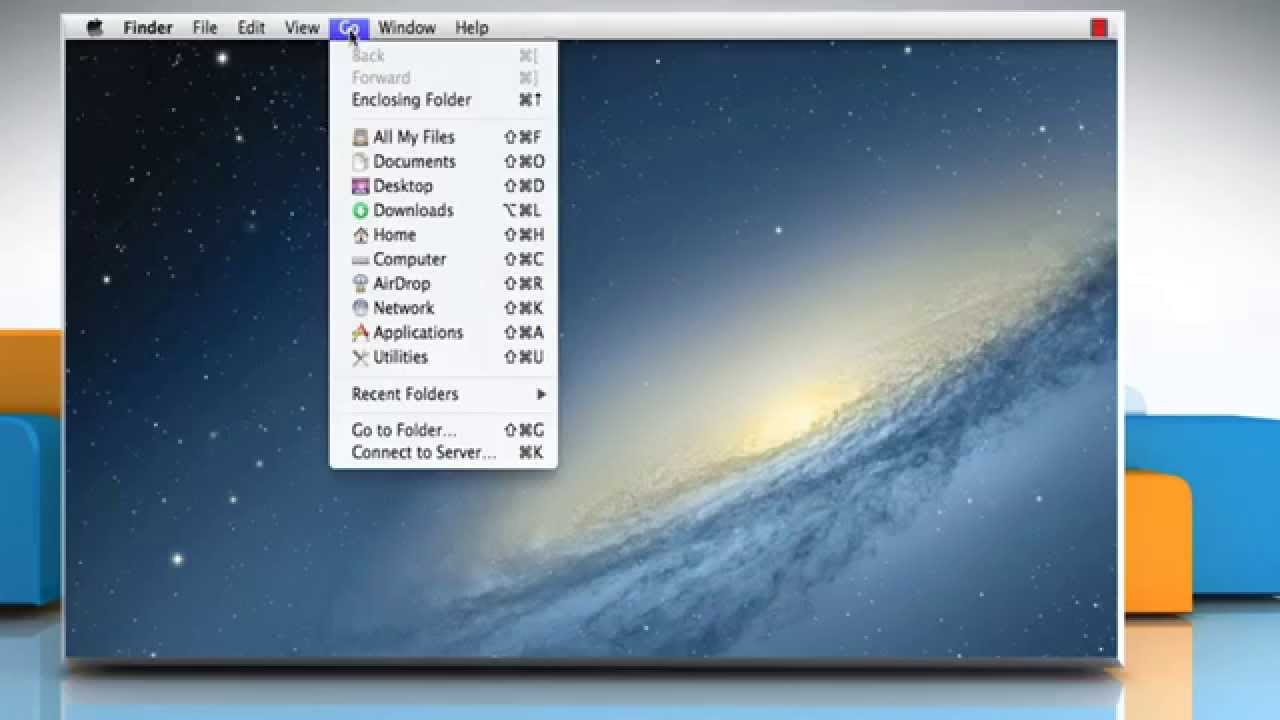The width and height of the screenshot is (1280, 720).
Task: Close the highlighted Go menu
Action: click(x=349, y=28)
